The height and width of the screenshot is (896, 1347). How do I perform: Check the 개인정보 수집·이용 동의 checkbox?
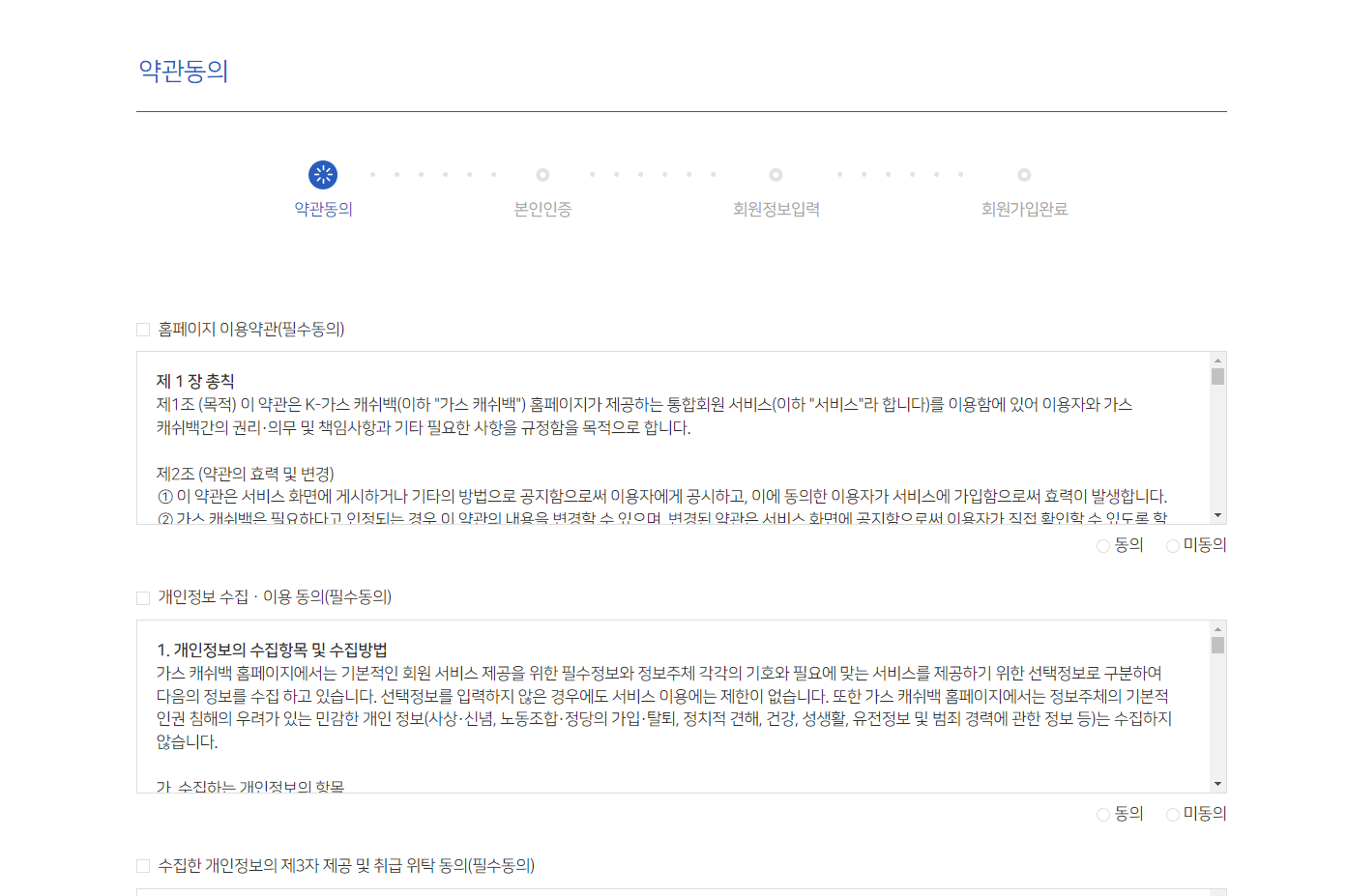pyautogui.click(x=141, y=597)
